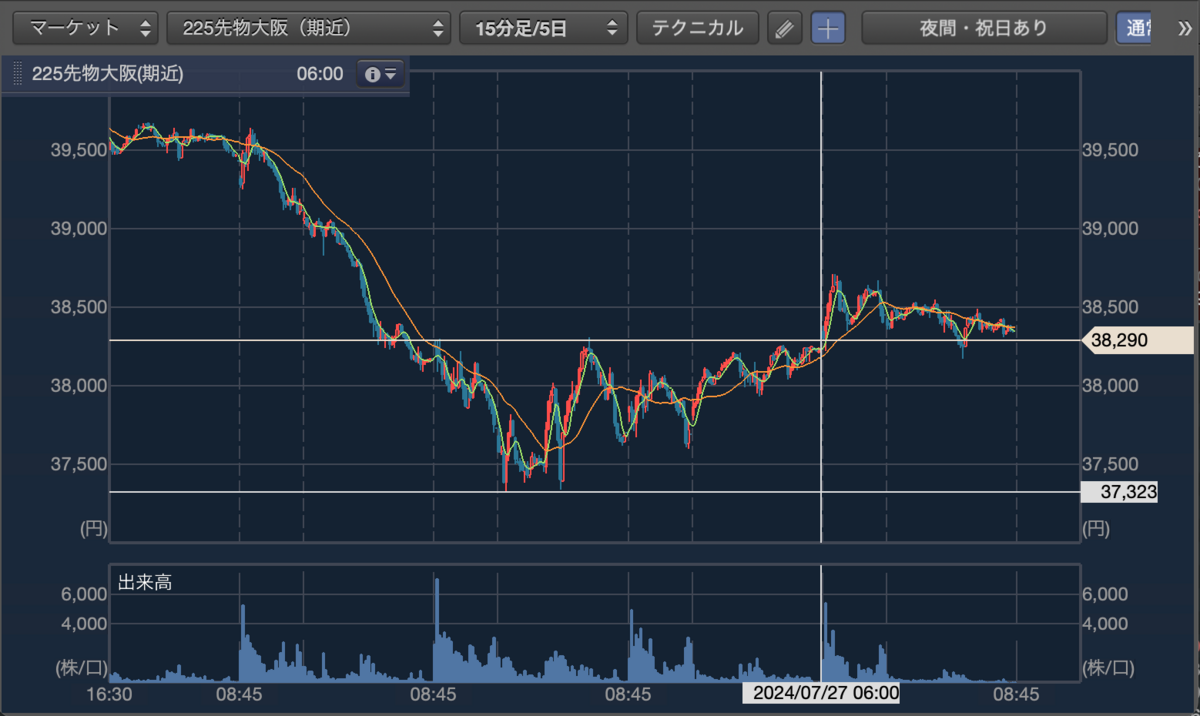Open the info menu beside 06:00

(x=381, y=74)
